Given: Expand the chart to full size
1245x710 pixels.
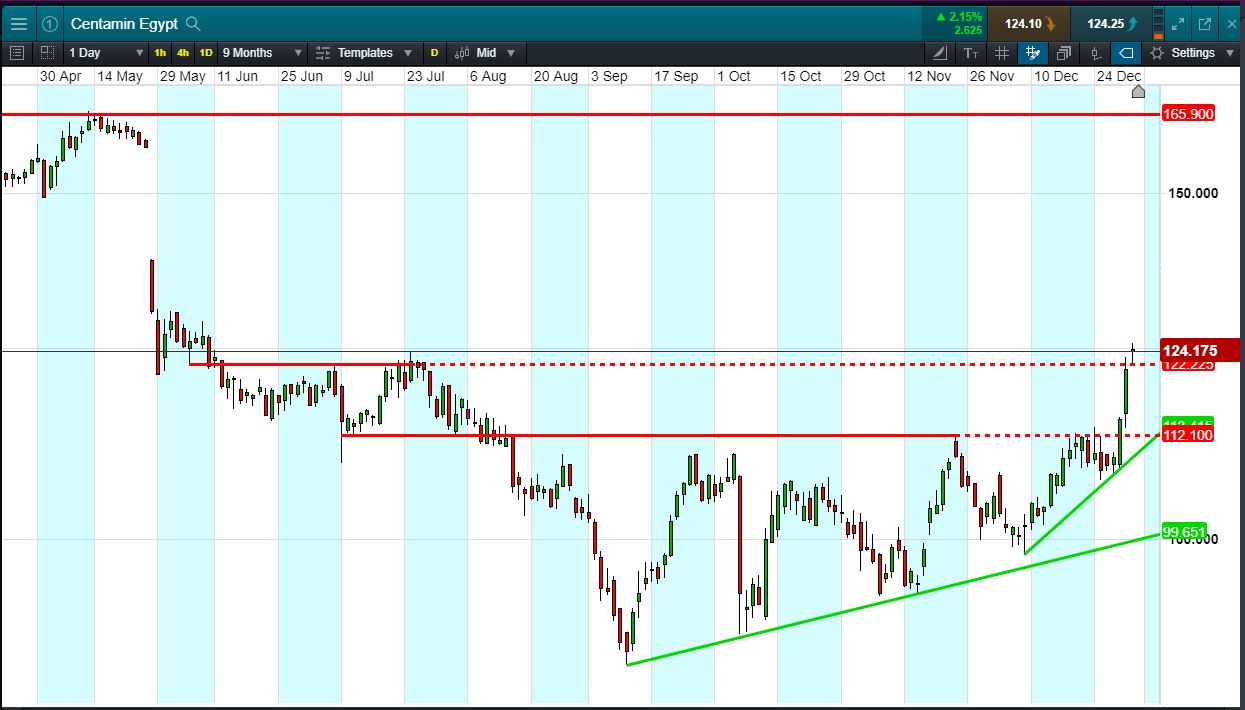Looking at the screenshot, I should click(1178, 23).
